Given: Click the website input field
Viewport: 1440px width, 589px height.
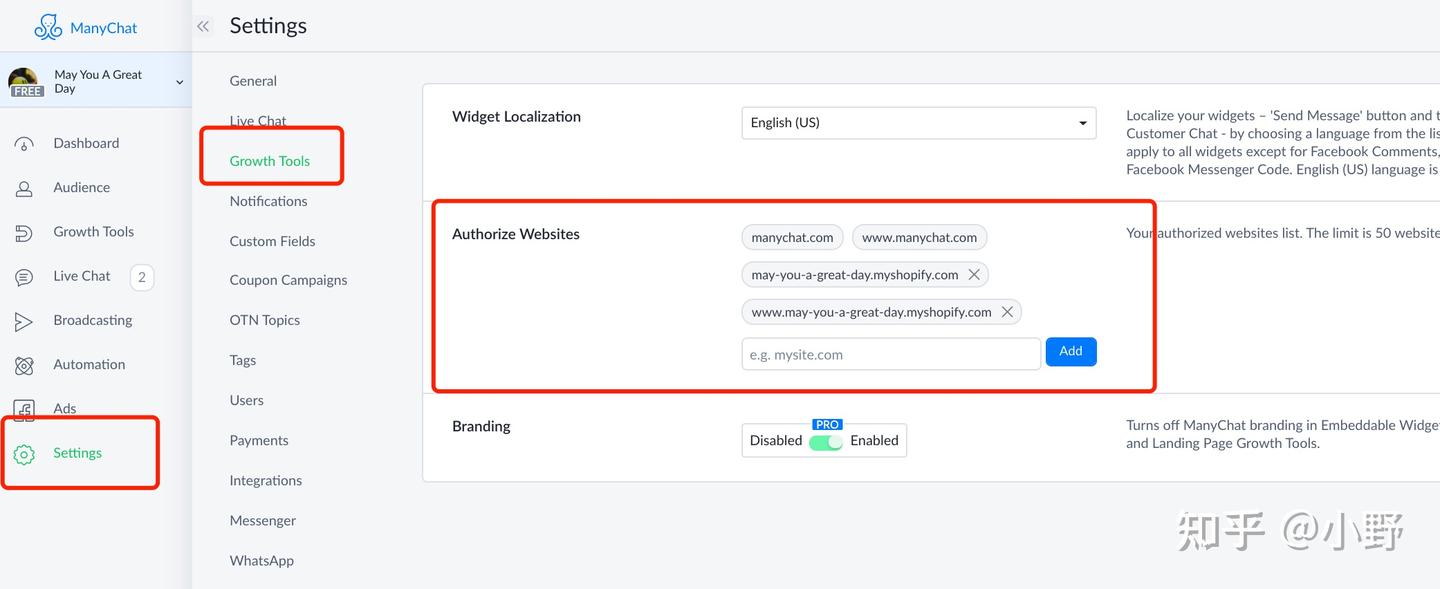Looking at the screenshot, I should [x=890, y=354].
